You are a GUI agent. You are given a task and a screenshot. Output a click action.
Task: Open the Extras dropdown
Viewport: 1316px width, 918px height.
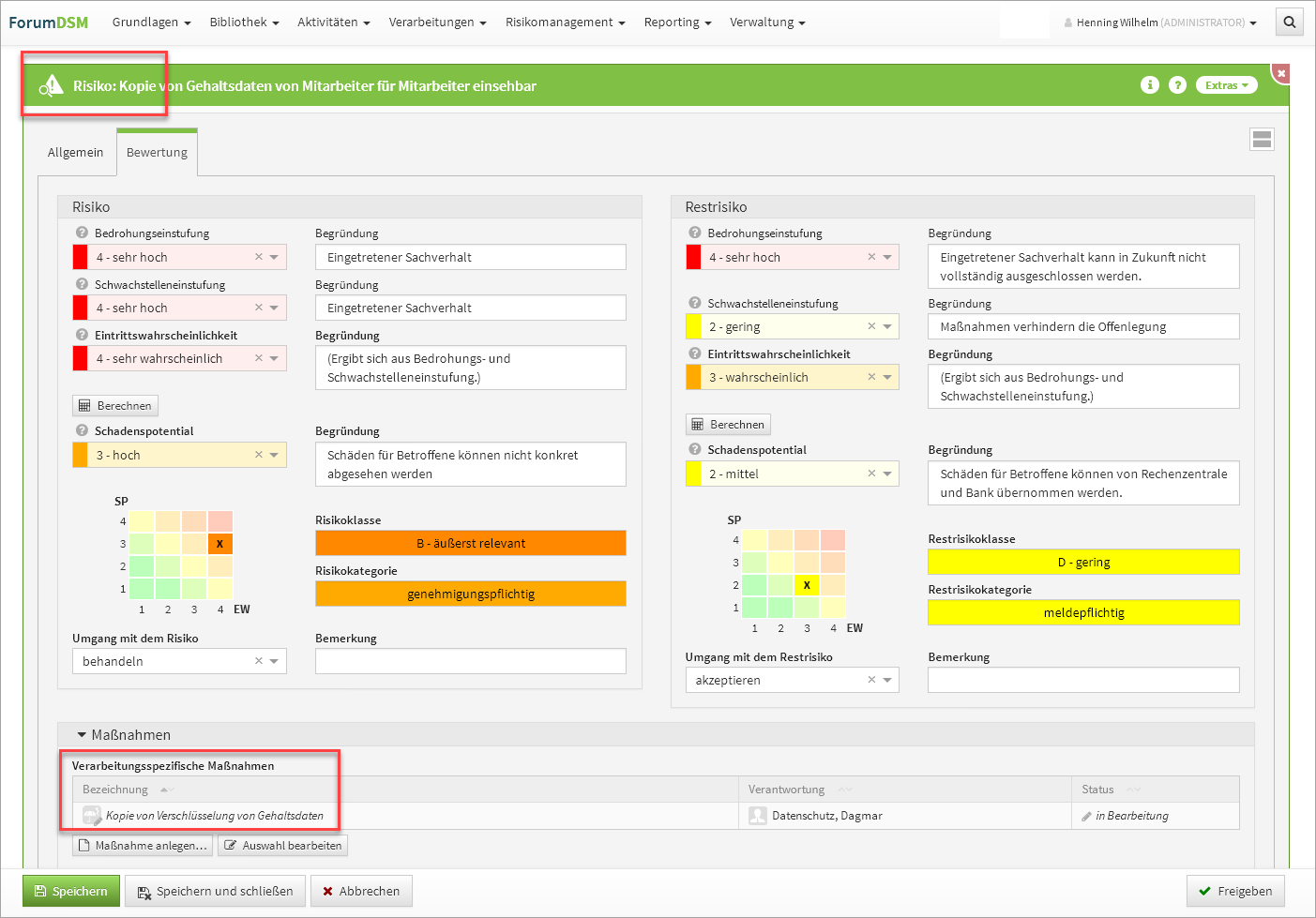point(1226,85)
